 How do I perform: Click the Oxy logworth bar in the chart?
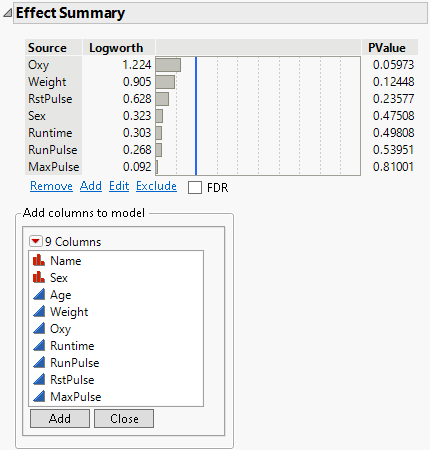(168, 65)
